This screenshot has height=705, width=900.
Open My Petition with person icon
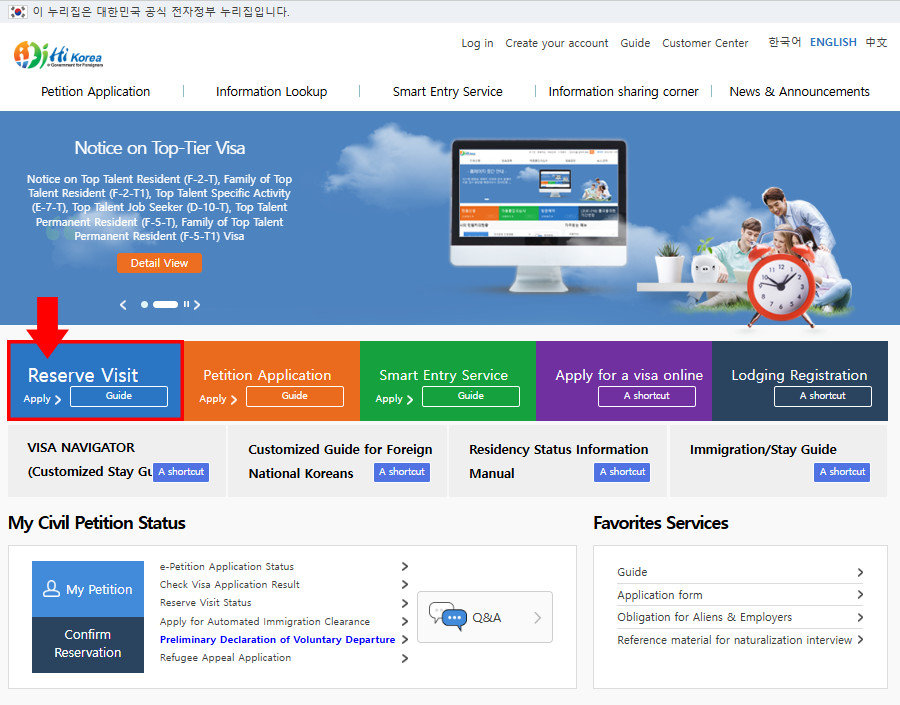tap(88, 589)
